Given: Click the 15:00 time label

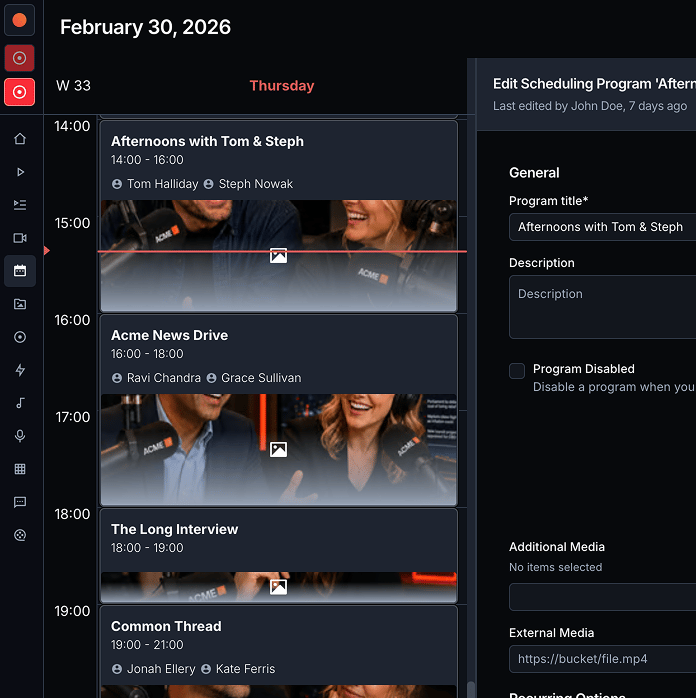Looking at the screenshot, I should click(x=72, y=223).
